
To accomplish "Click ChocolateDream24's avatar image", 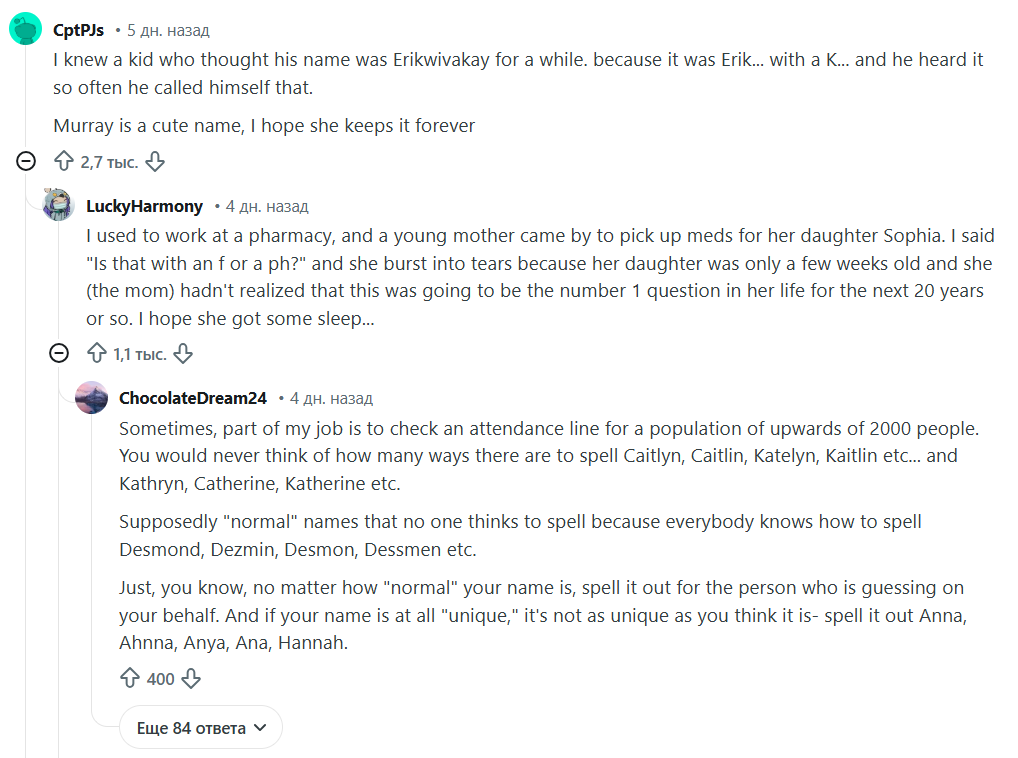I will [x=91, y=397].
